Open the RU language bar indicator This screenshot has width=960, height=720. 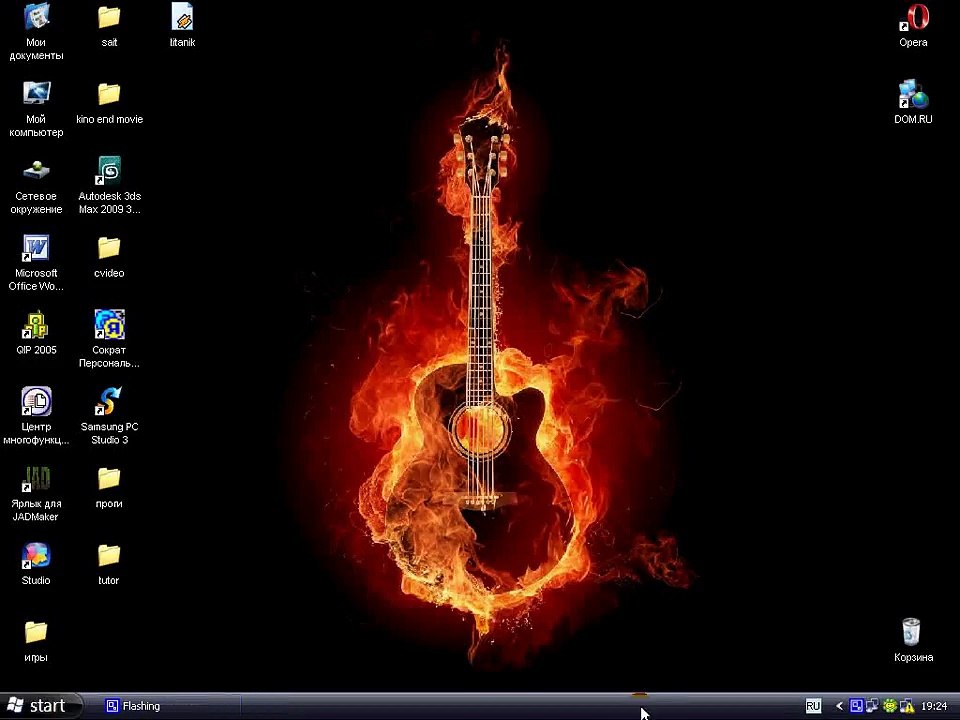pyautogui.click(x=813, y=706)
